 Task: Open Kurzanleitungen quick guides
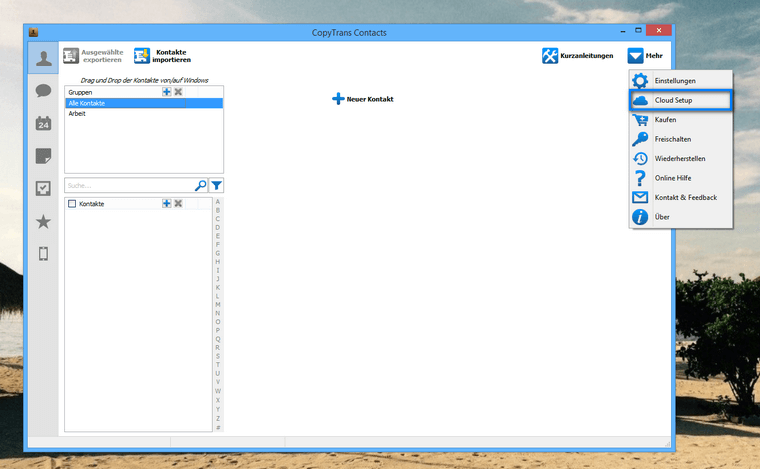pyautogui.click(x=577, y=56)
